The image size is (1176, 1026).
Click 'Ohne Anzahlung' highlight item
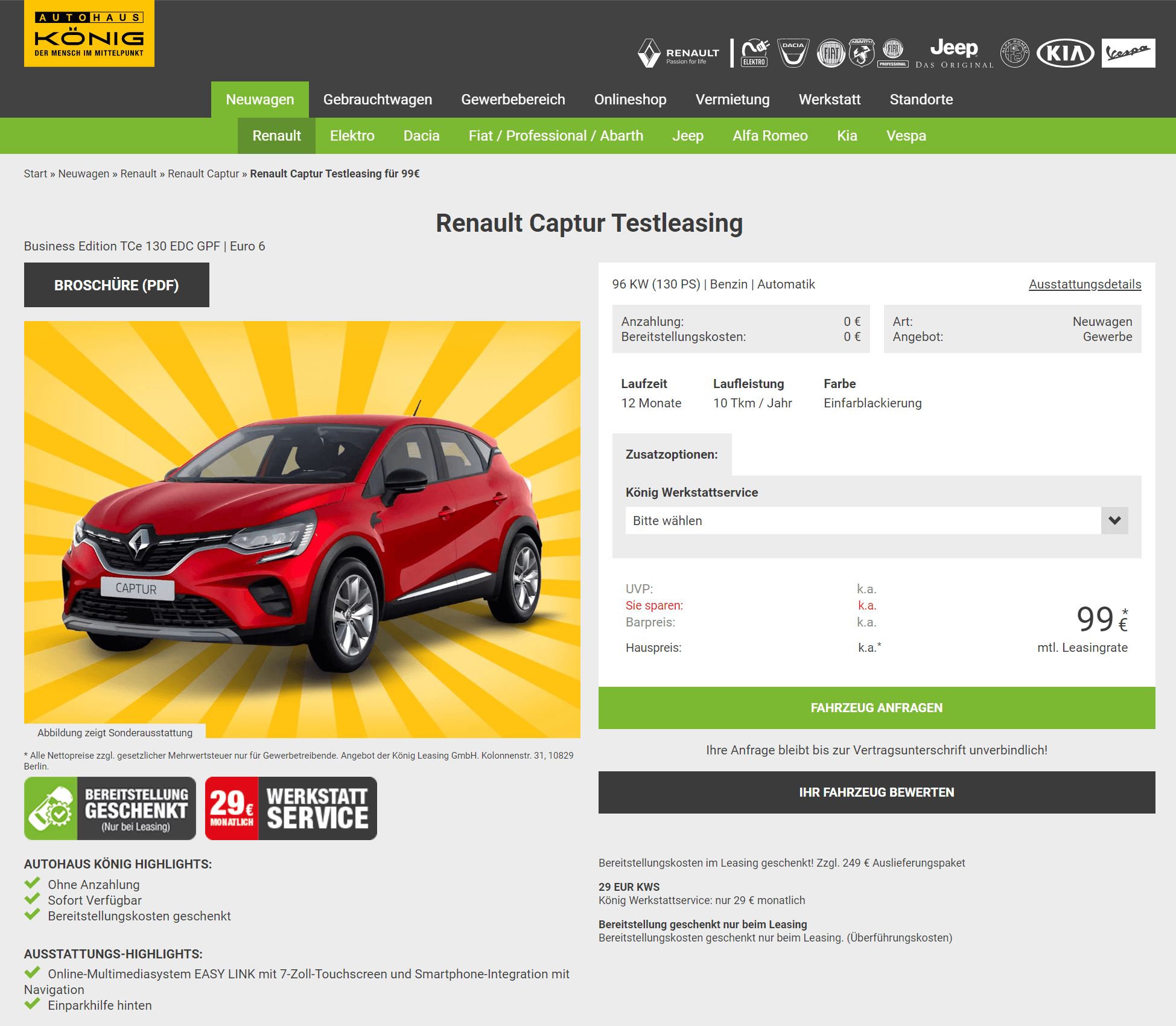[94, 885]
